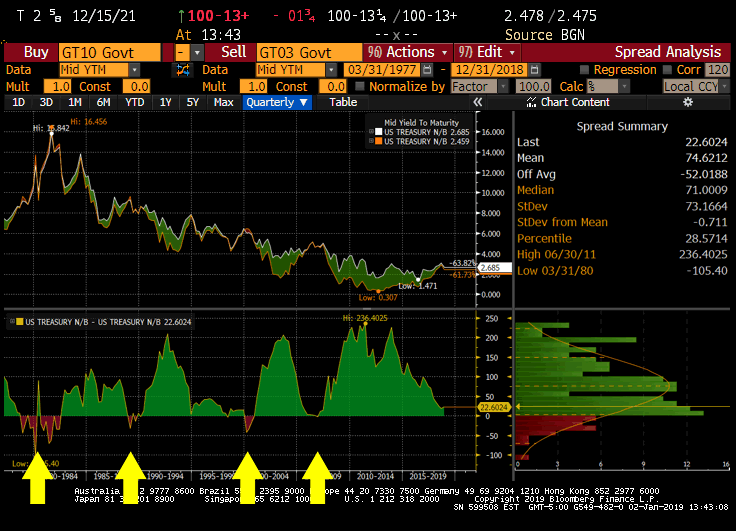Click the StDev value 73.1664
This screenshot has width=736, height=531.
706,206
